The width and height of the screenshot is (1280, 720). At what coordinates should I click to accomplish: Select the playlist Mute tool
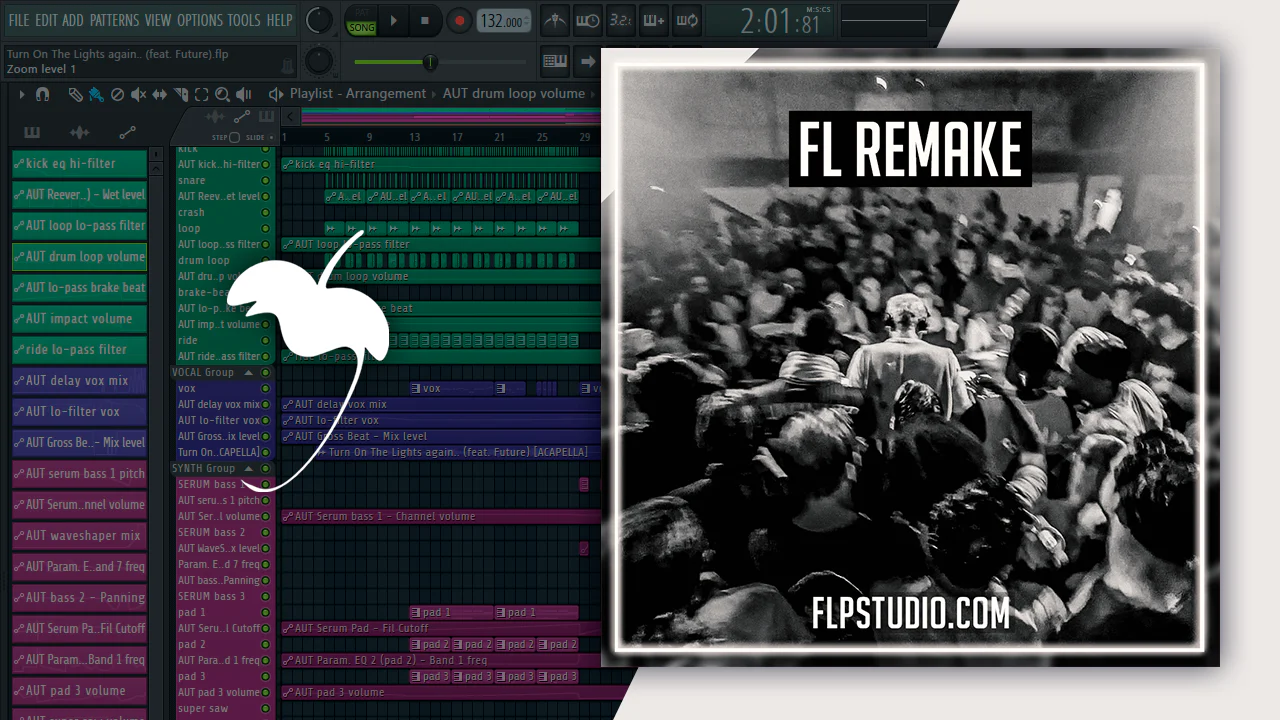(x=138, y=94)
